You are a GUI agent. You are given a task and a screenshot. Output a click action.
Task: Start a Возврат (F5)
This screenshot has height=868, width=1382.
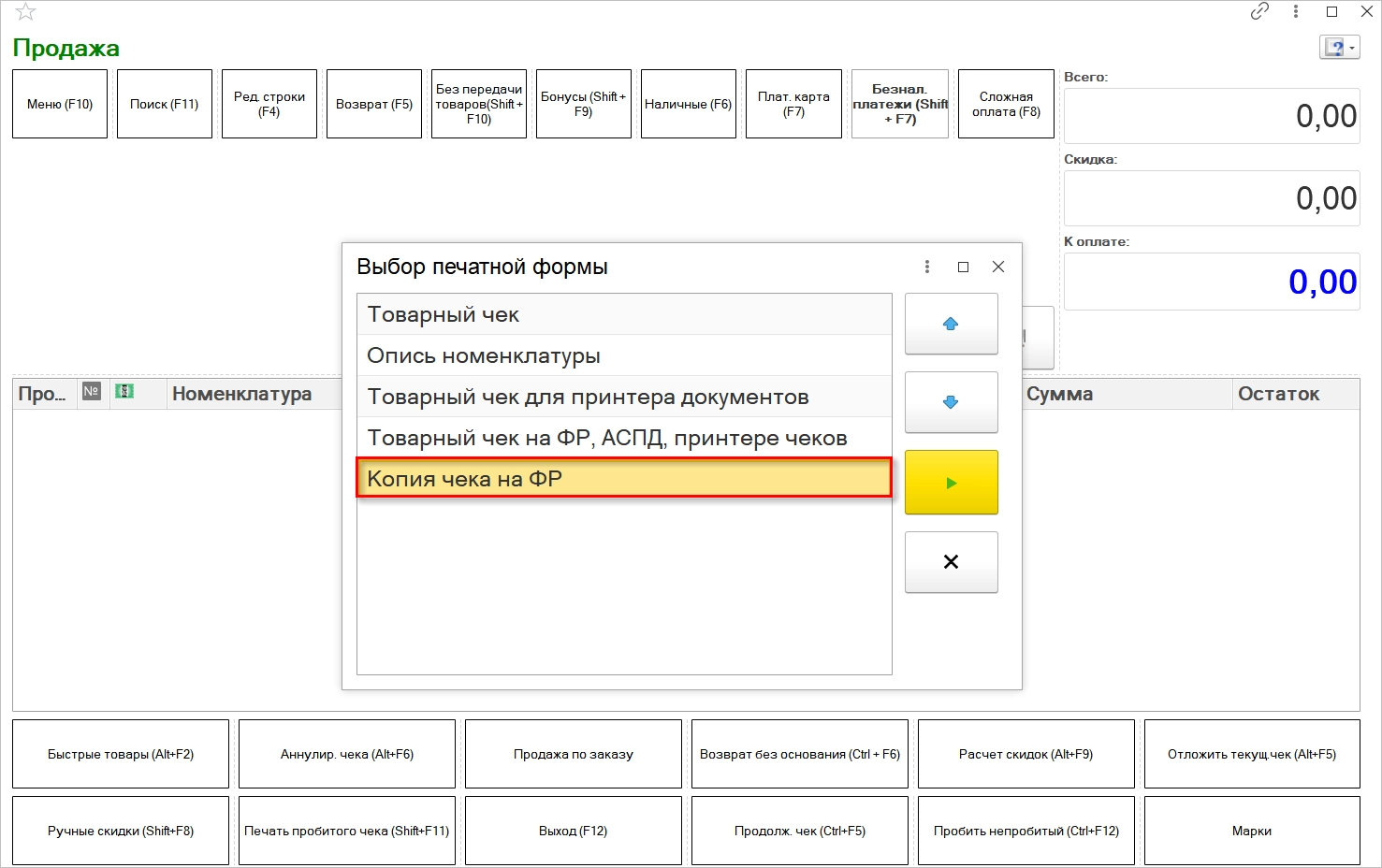(374, 104)
